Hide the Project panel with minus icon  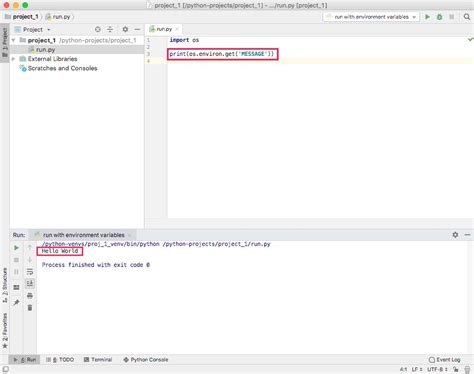(137, 29)
